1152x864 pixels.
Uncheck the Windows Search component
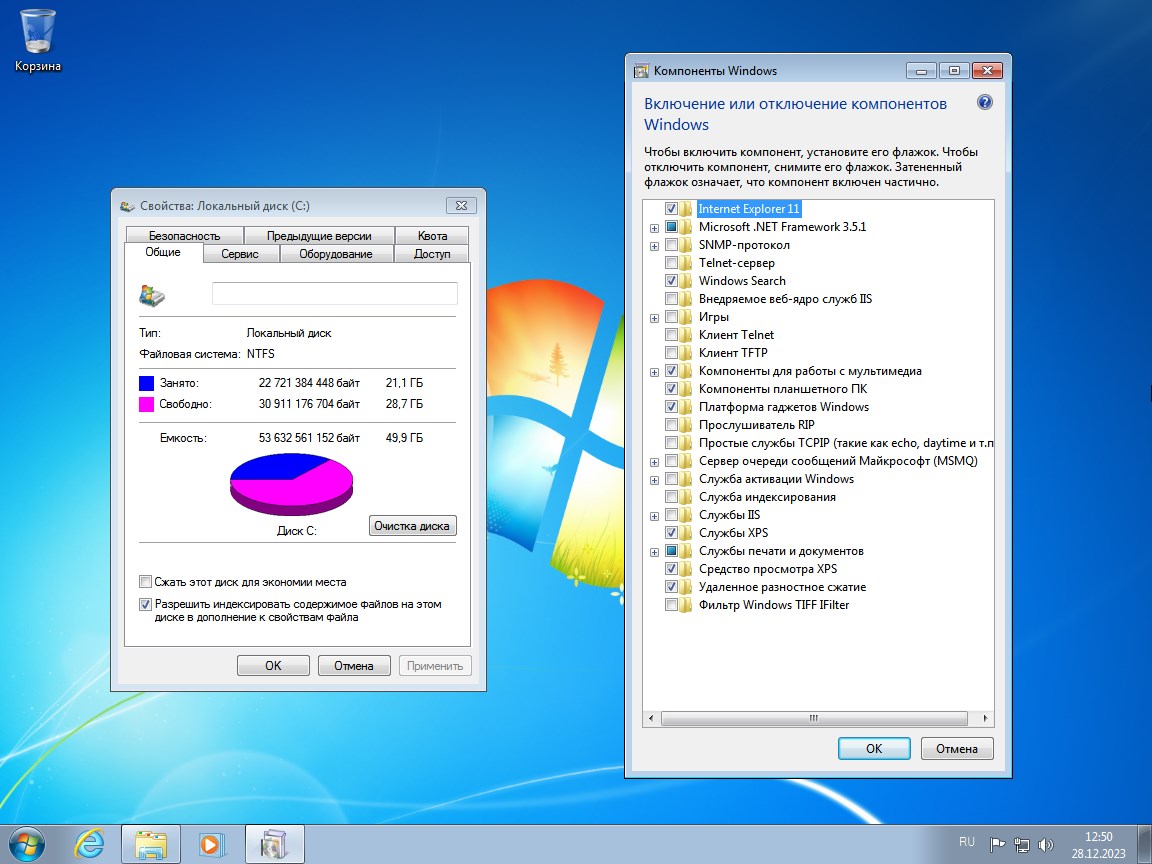pos(672,281)
